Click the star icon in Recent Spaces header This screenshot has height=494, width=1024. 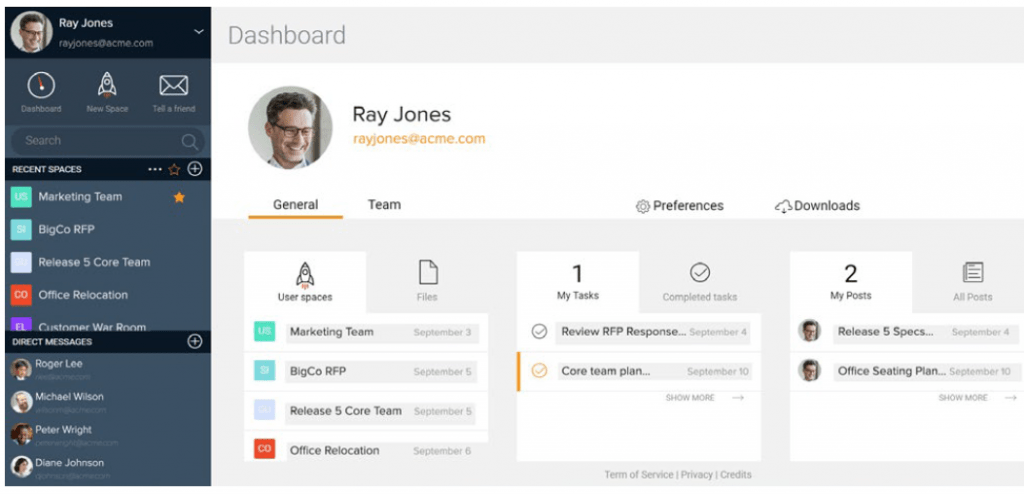174,169
